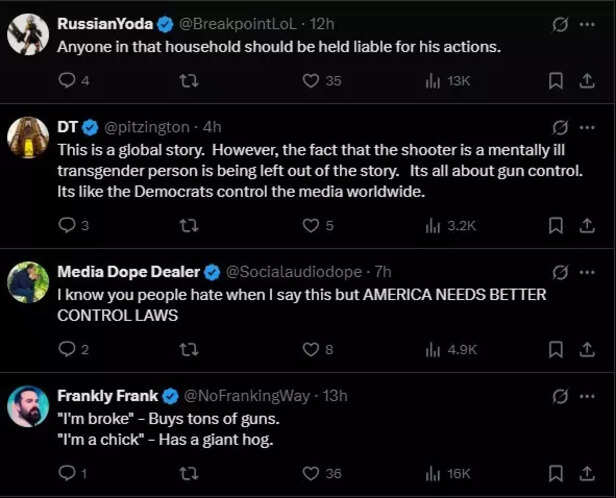Share RussianYoda's tweet
616x498 pixels.
coord(587,80)
